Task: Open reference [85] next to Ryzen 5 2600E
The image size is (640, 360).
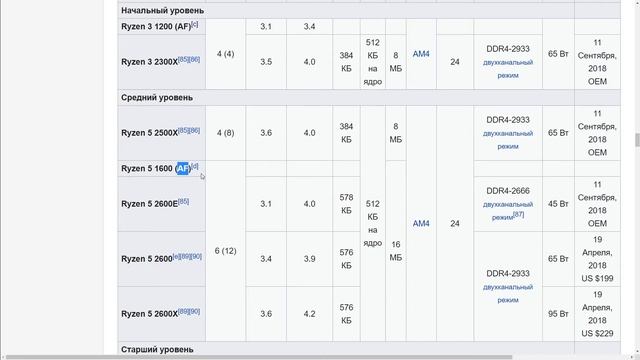Action: pyautogui.click(x=183, y=201)
